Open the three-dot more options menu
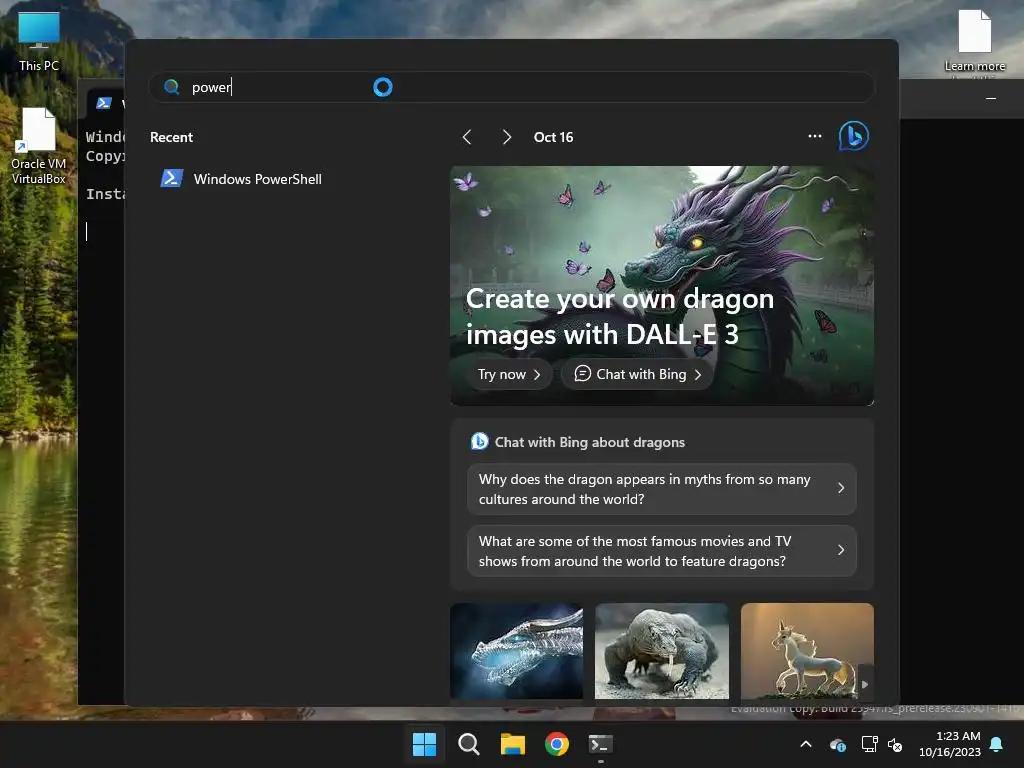The height and width of the screenshot is (768, 1024). click(814, 136)
